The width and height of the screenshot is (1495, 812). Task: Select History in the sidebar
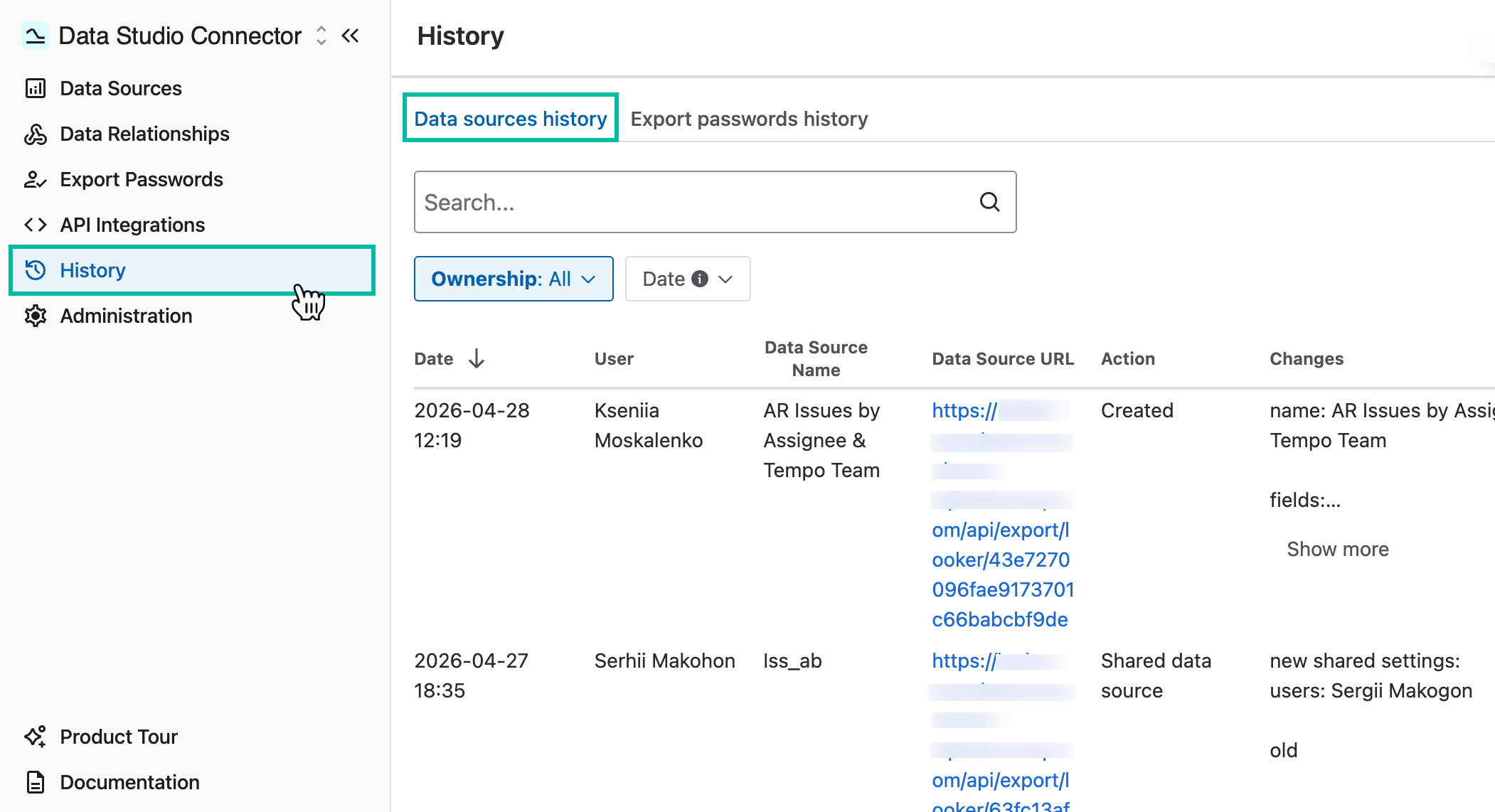point(192,270)
